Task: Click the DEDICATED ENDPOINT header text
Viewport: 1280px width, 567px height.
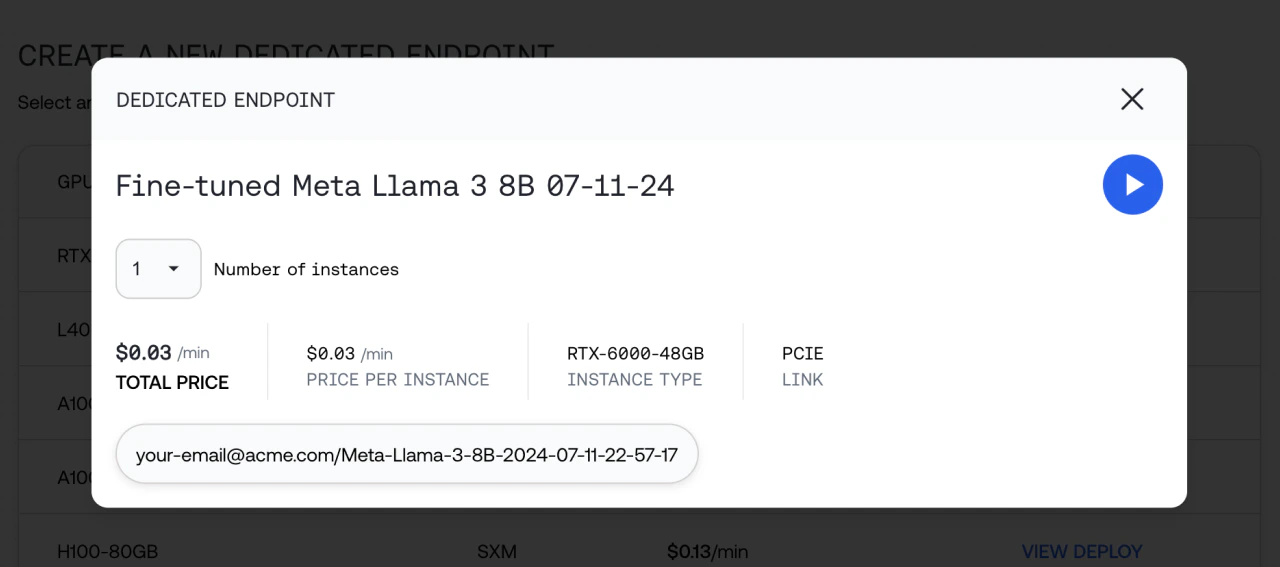Action: click(x=225, y=100)
